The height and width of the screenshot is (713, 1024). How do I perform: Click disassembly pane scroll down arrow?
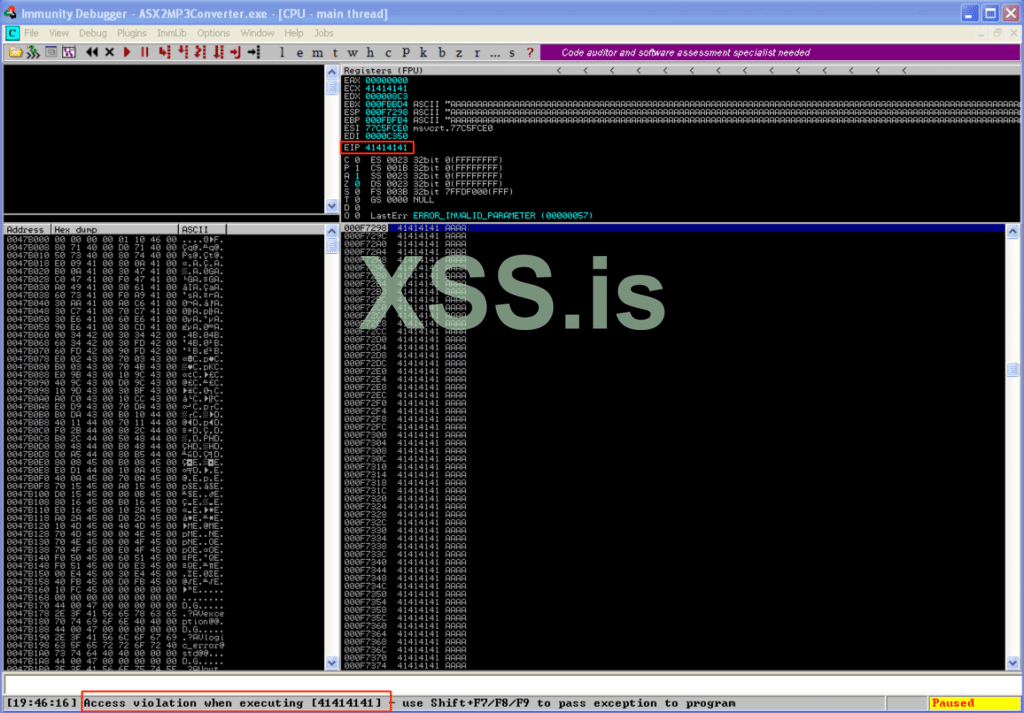coord(332,206)
